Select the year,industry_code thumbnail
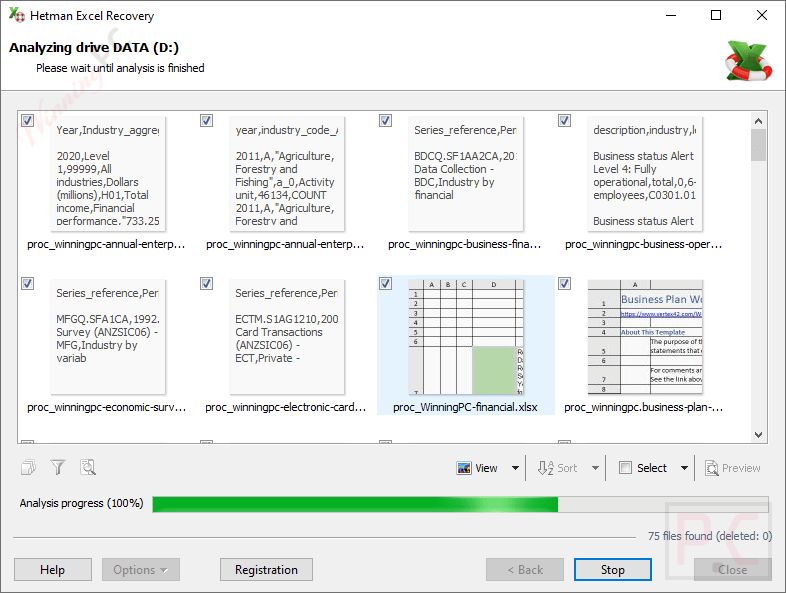This screenshot has height=593, width=786. tap(287, 173)
